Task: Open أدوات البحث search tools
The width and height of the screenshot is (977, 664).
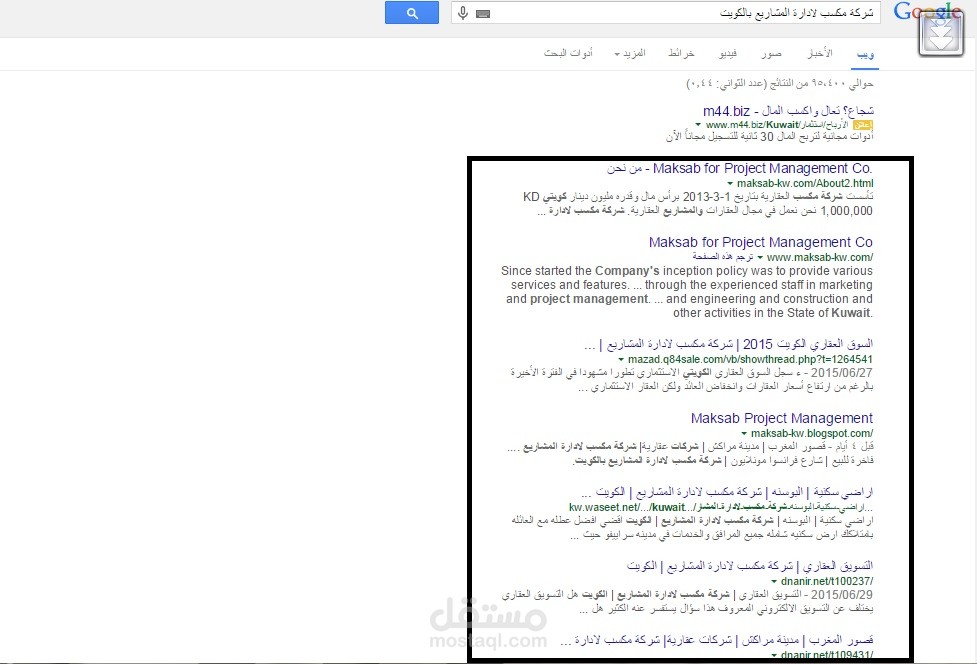Action: point(568,54)
